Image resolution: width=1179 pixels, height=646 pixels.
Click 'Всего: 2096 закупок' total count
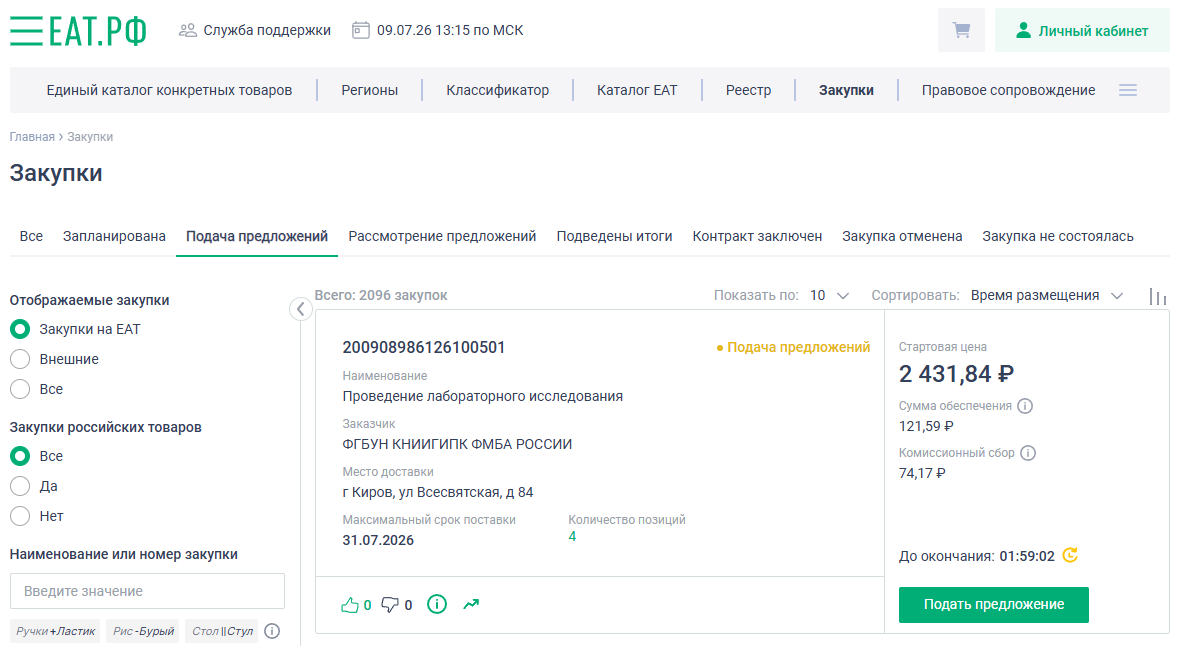point(380,296)
